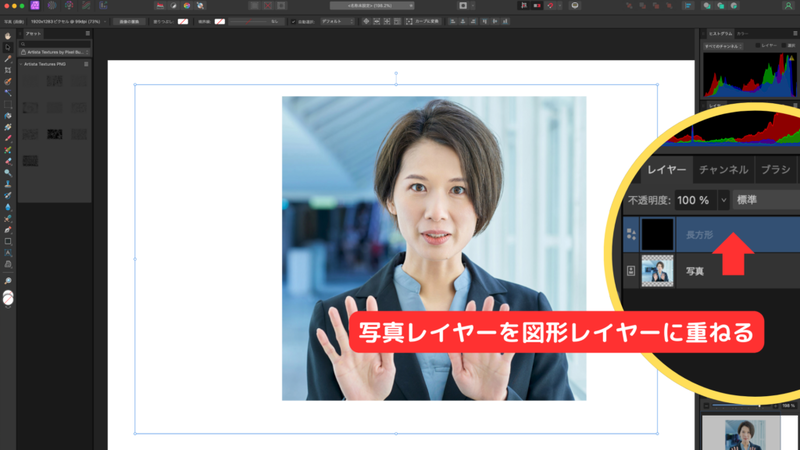The height and width of the screenshot is (450, 800).
Task: Select the Move tool arrow
Action: click(x=8, y=47)
